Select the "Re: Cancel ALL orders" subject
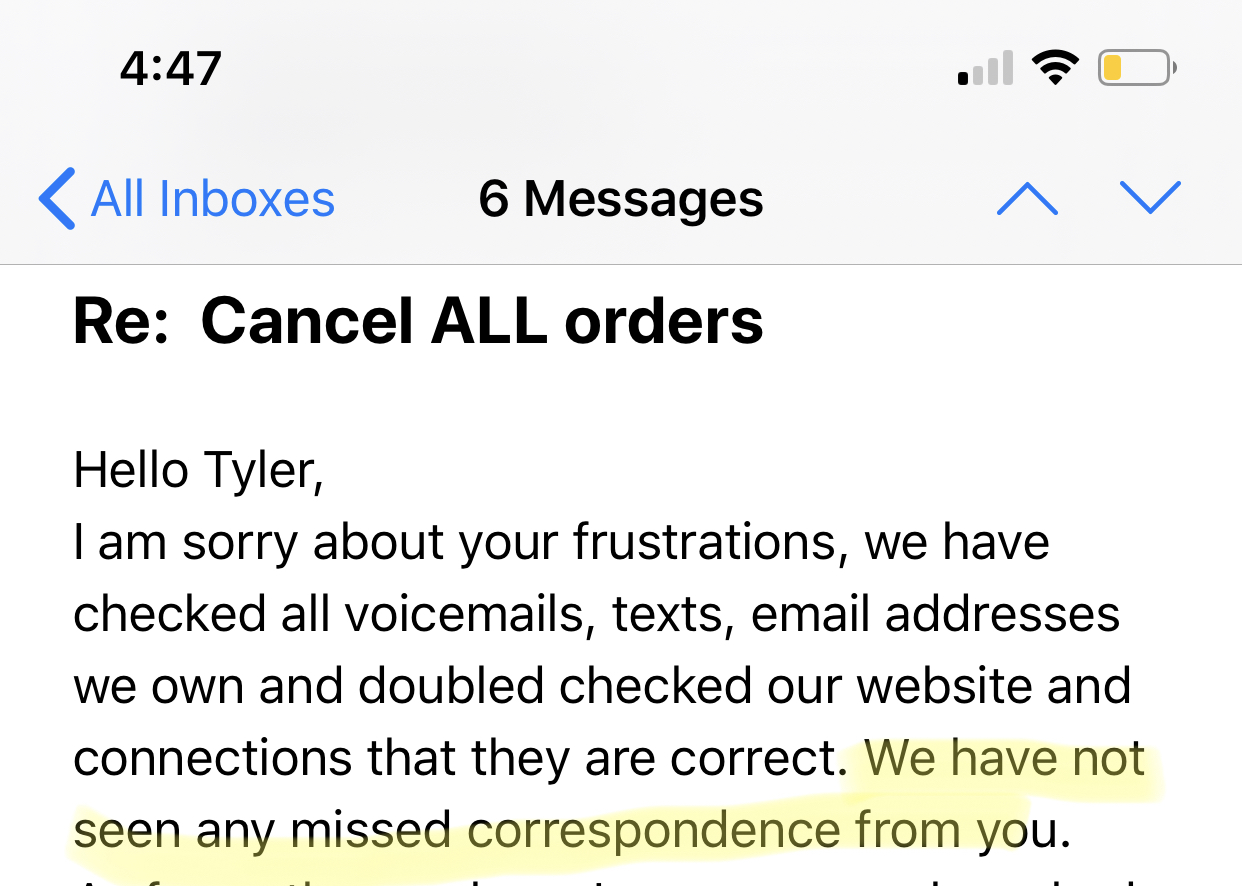Image resolution: width=1242 pixels, height=886 pixels. coord(418,322)
